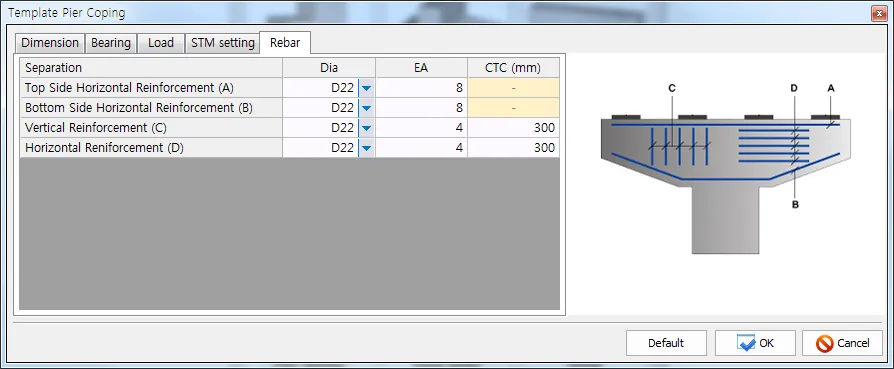Click CTC cell of Bottom Side row (B)
This screenshot has height=369, width=894.
(514, 108)
